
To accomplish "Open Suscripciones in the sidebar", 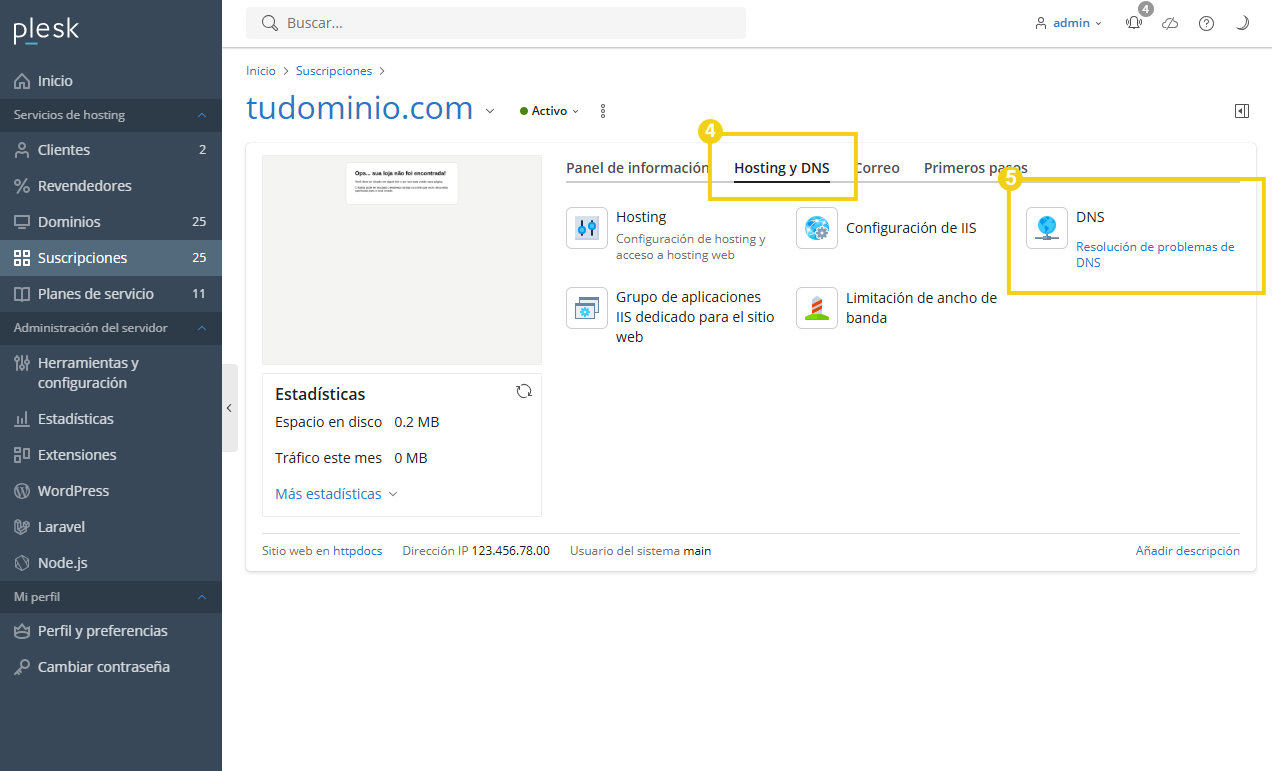I will (110, 258).
